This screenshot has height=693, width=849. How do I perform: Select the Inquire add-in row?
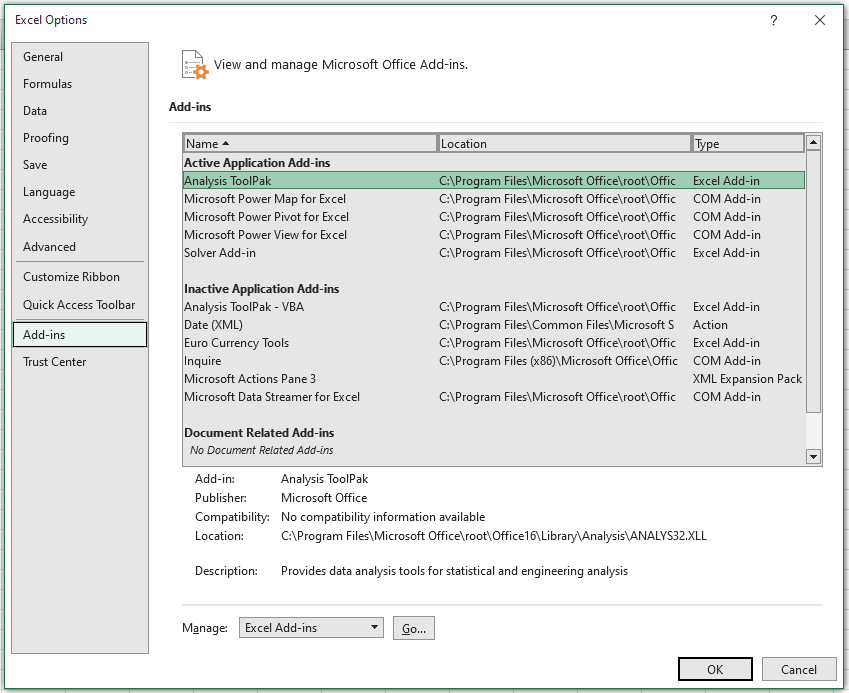[494, 361]
